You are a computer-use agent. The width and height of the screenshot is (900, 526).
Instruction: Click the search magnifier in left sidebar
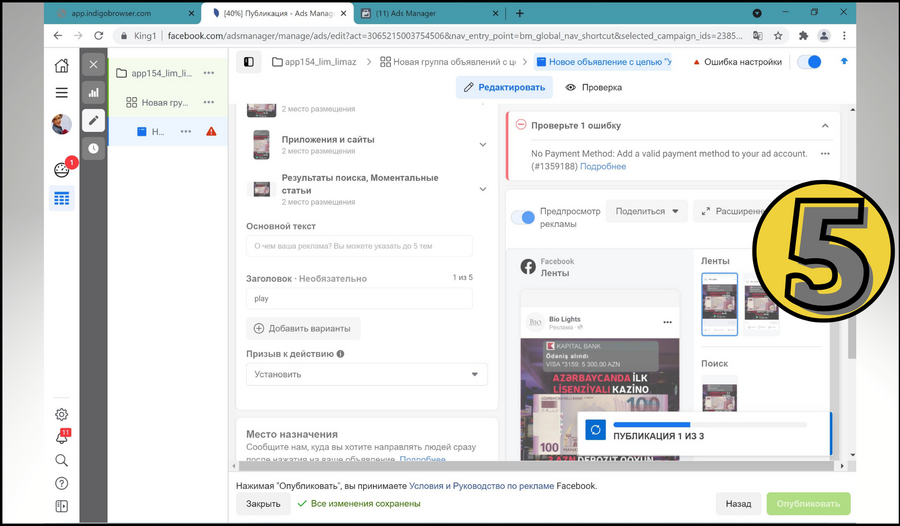(x=61, y=461)
